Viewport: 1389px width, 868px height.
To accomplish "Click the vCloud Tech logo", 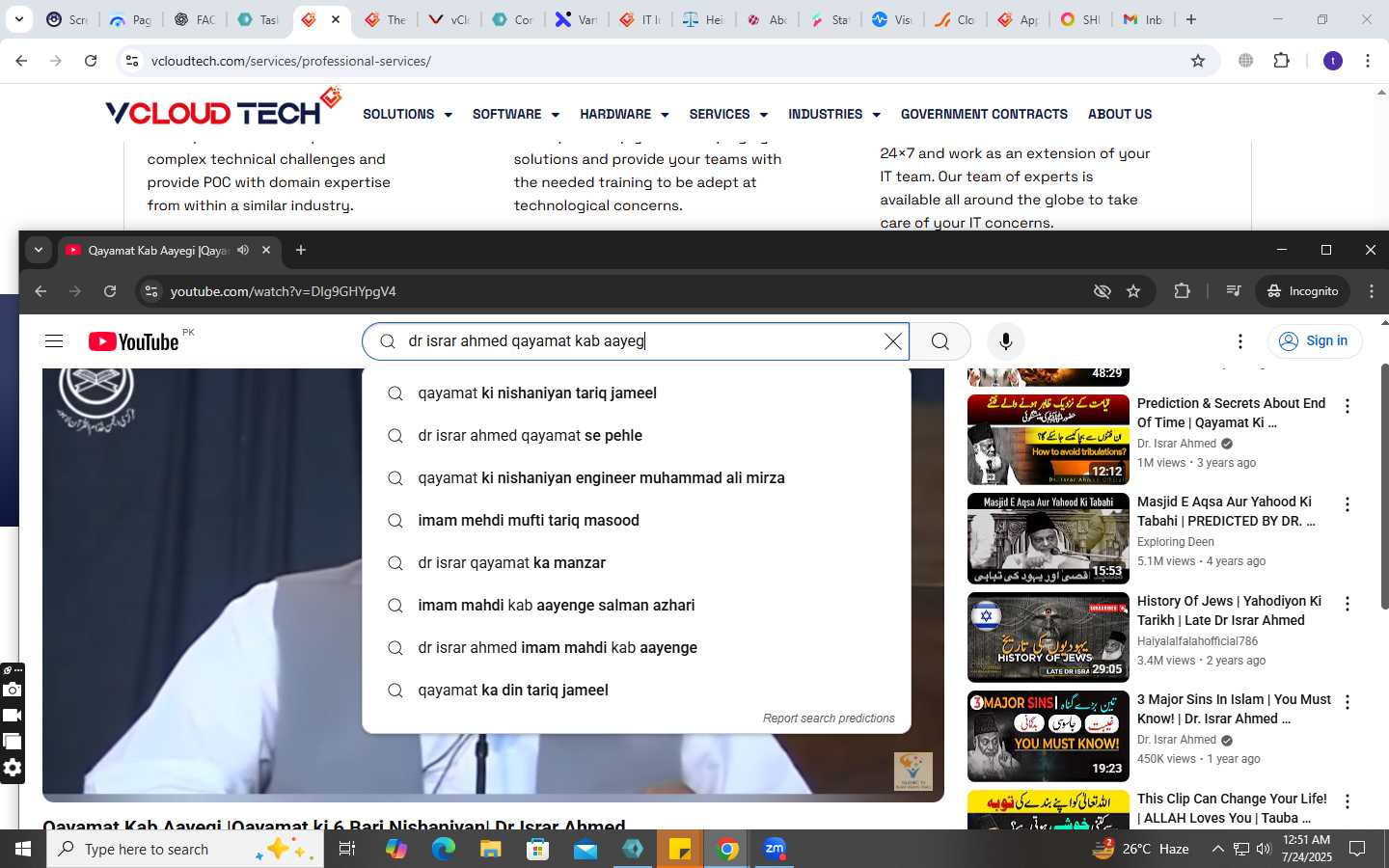I will 223,108.
